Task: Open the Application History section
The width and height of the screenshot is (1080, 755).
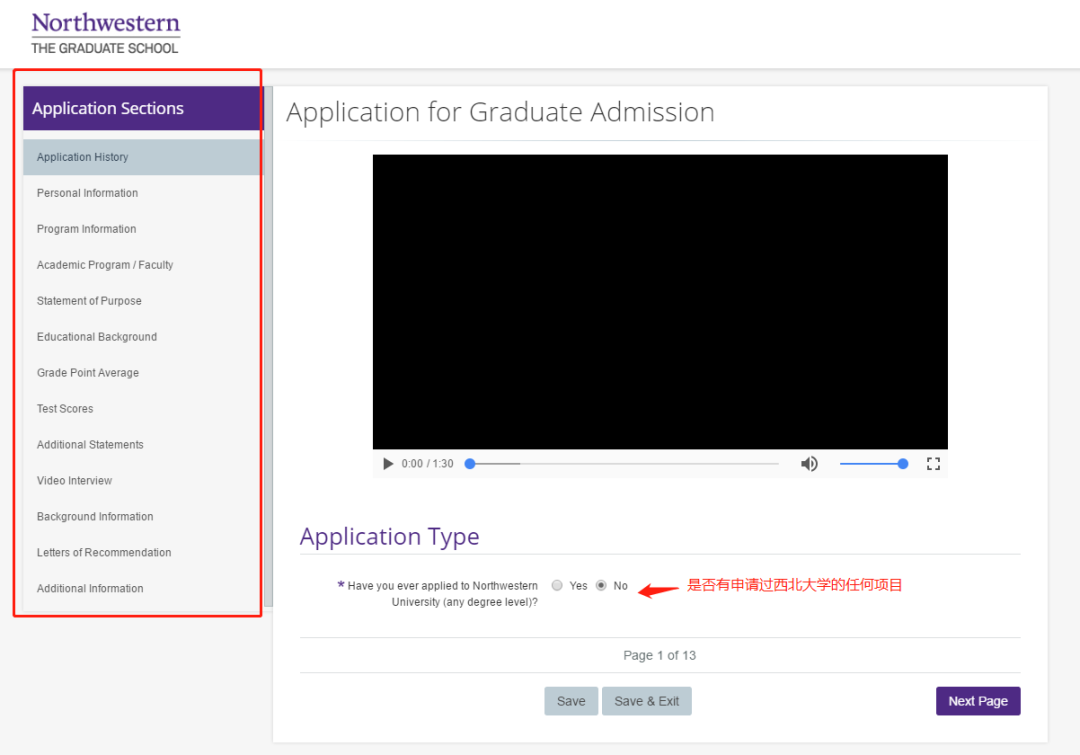Action: tap(82, 157)
